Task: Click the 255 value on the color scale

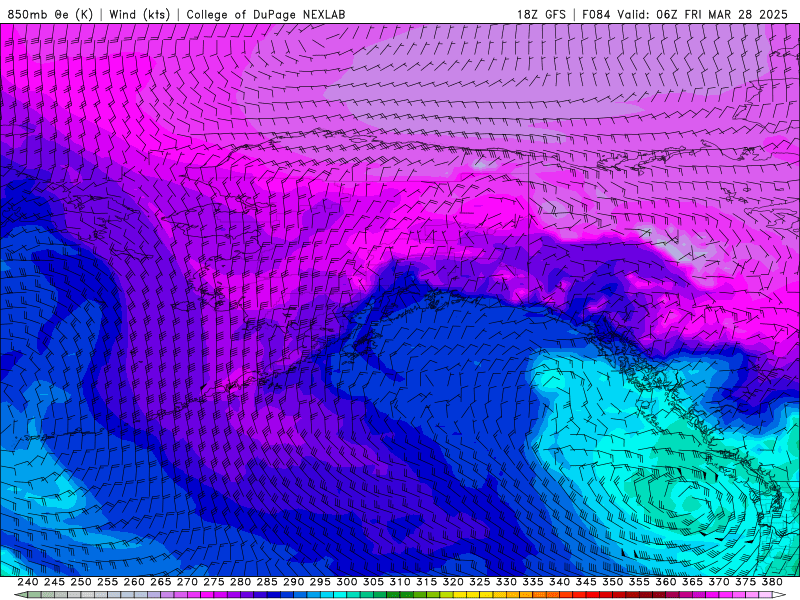Action: (107, 582)
